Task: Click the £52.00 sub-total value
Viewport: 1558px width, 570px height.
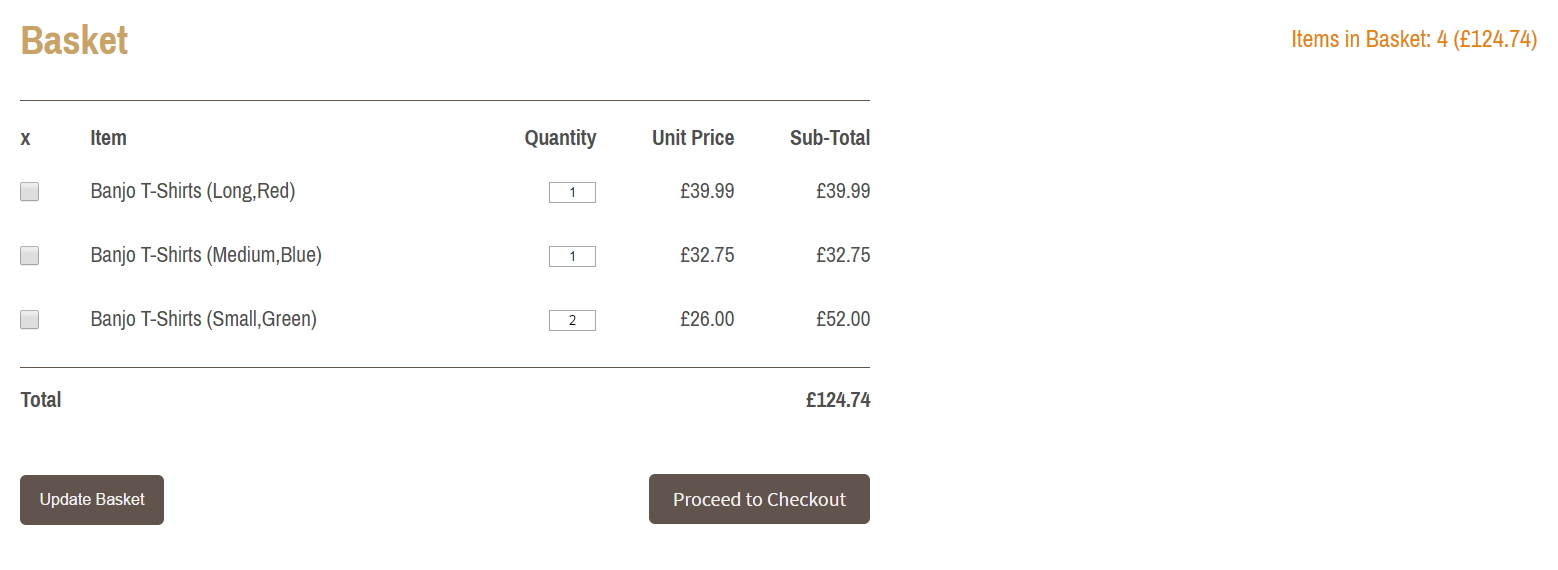Action: tap(843, 319)
